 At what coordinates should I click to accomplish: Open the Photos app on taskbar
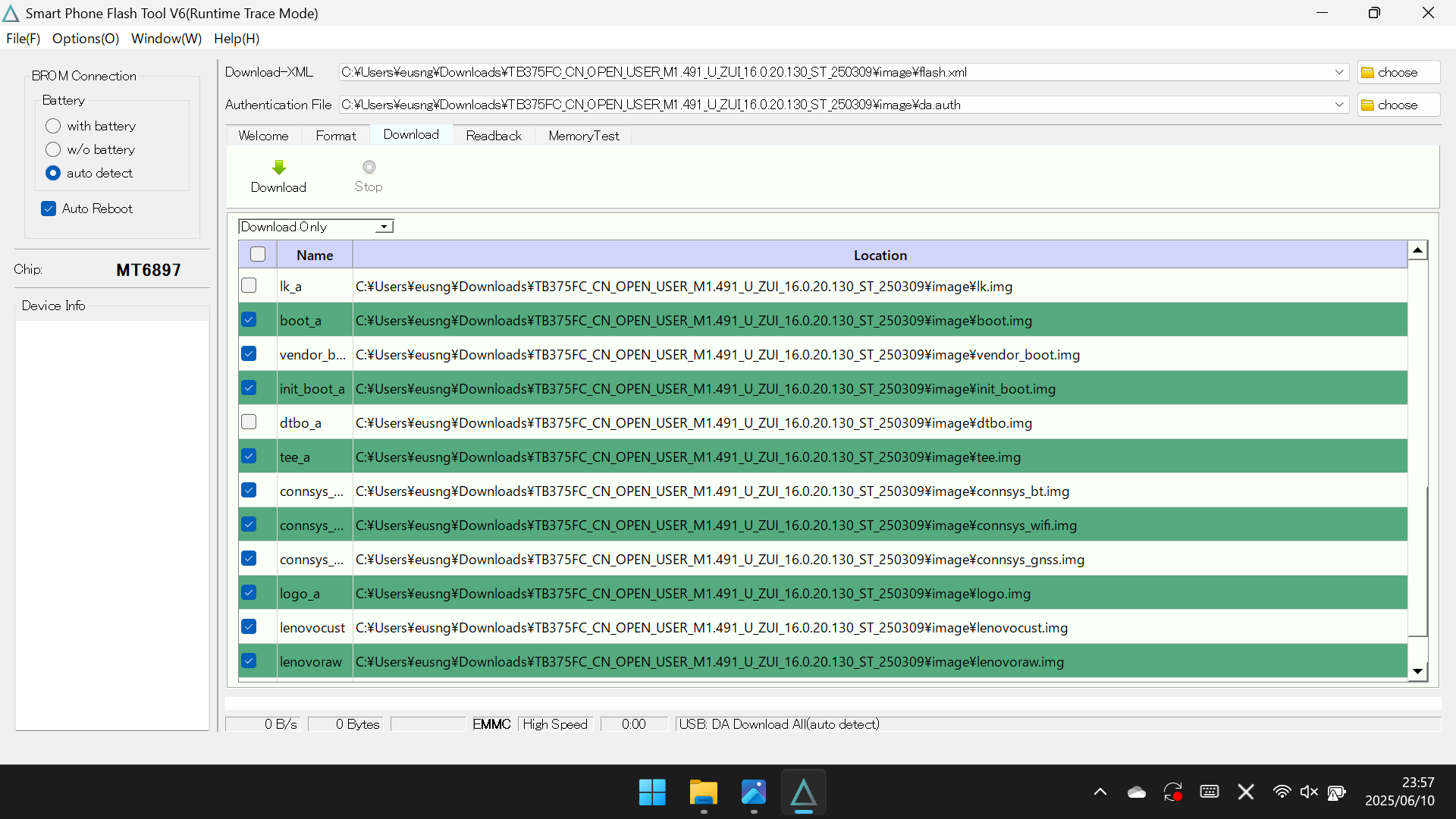tap(753, 793)
